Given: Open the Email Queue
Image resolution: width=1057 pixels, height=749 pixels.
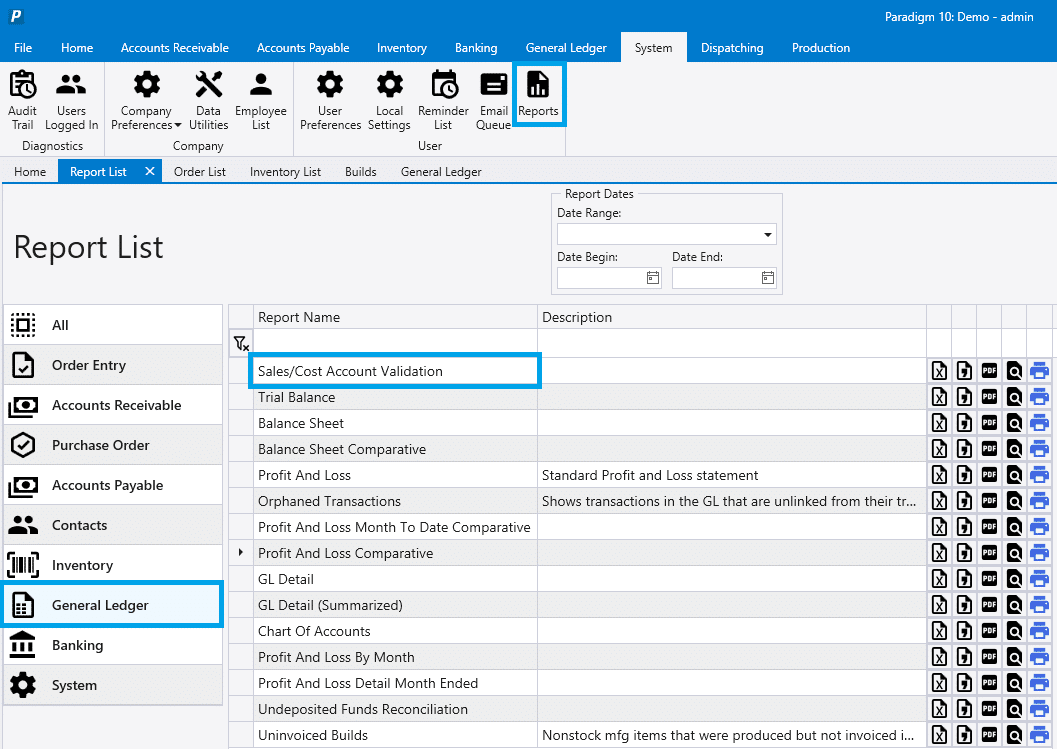Looking at the screenshot, I should [x=493, y=100].
